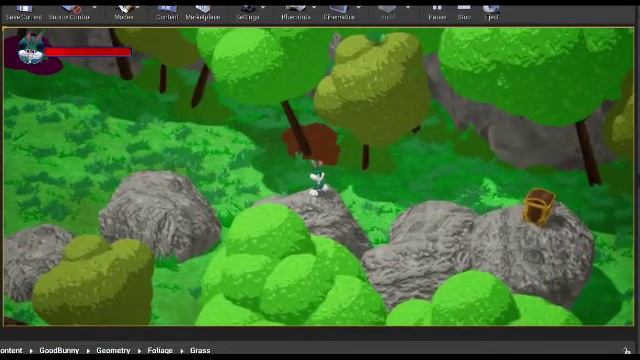Screen dimensions: 640x360
Task: Expand the Build options dropdown arrow
Action: coord(408,7)
